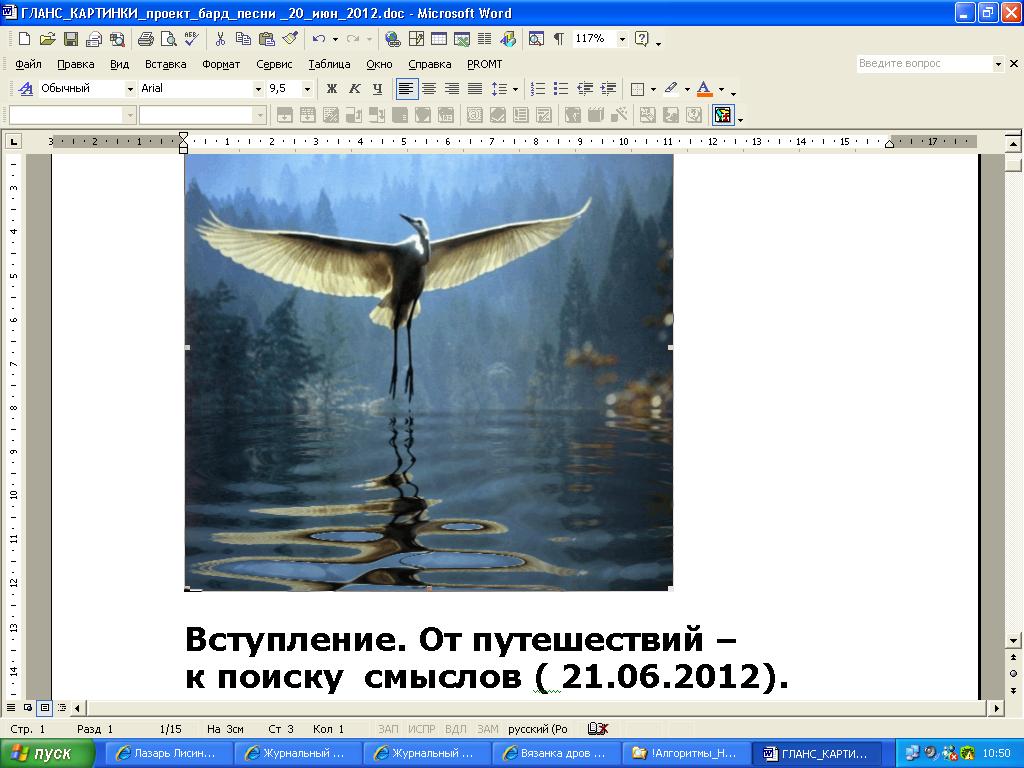Toggle justified paragraph alignment
Viewport: 1024px width, 768px height.
[x=475, y=89]
